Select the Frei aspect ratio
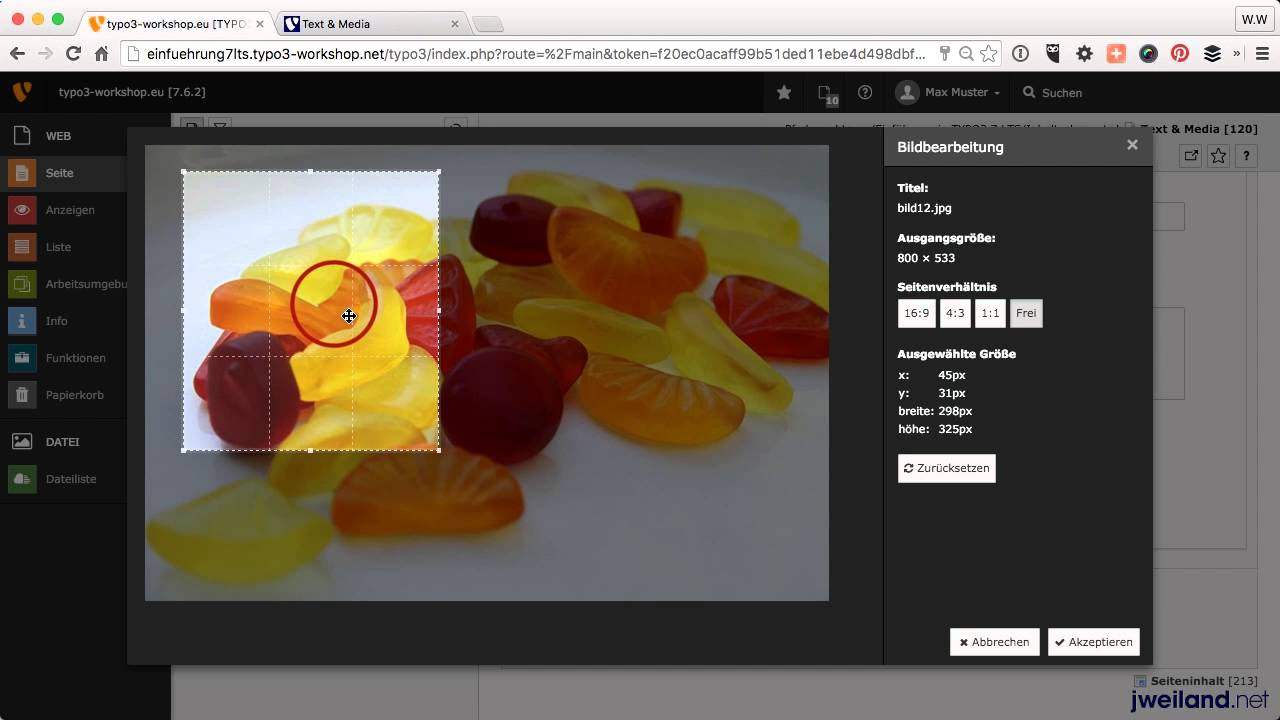 point(1026,313)
